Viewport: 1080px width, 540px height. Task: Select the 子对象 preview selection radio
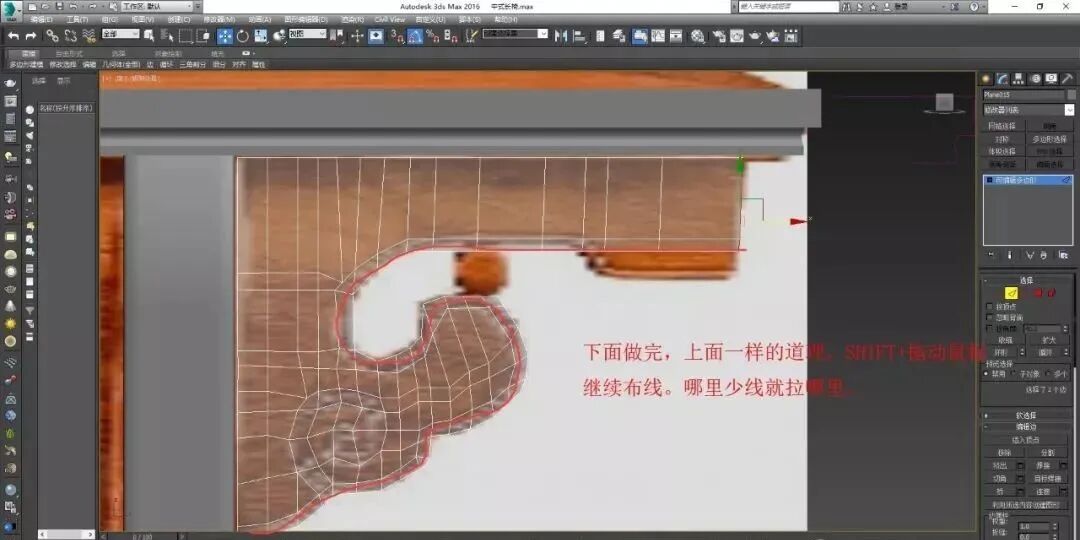coord(1015,373)
